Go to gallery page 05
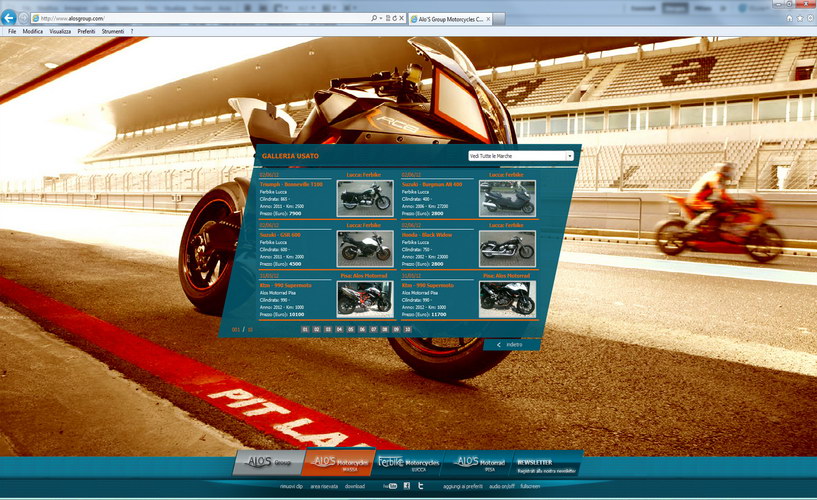The height and width of the screenshot is (500, 817). [351, 330]
